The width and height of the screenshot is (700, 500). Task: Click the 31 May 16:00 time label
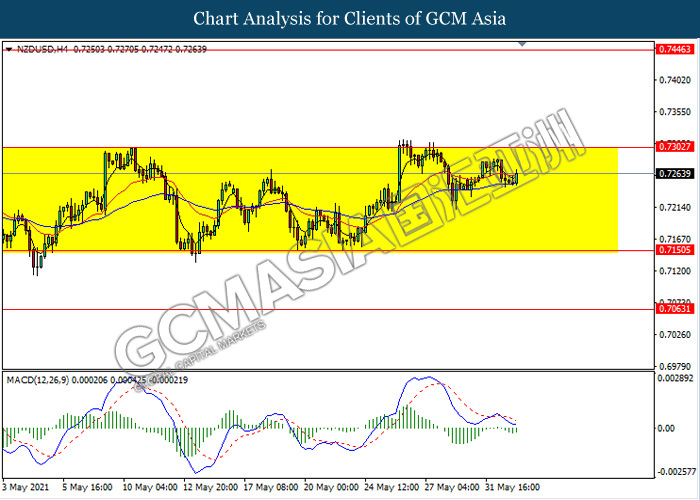point(512,487)
